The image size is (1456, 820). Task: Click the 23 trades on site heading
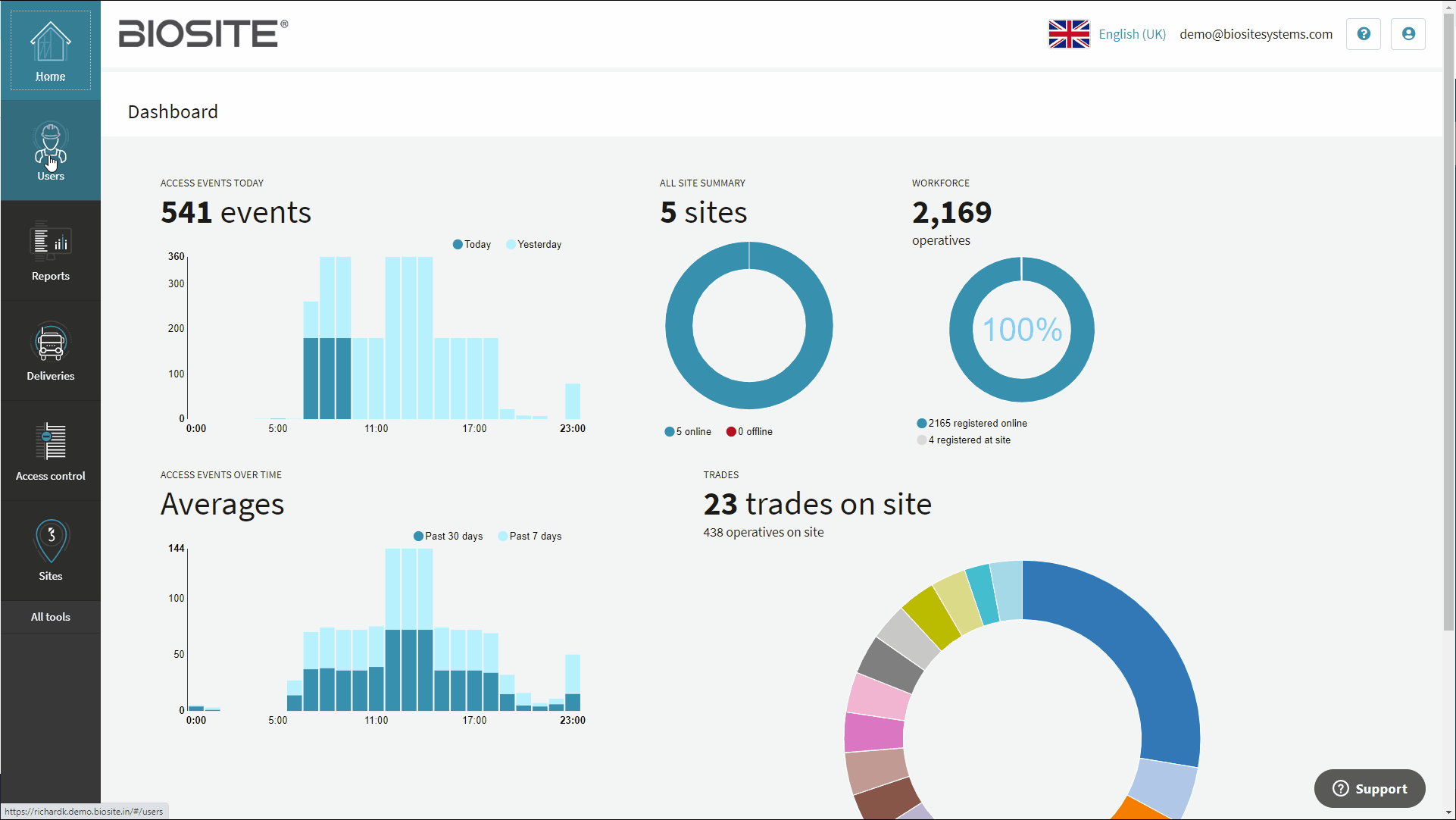pyautogui.click(x=817, y=504)
